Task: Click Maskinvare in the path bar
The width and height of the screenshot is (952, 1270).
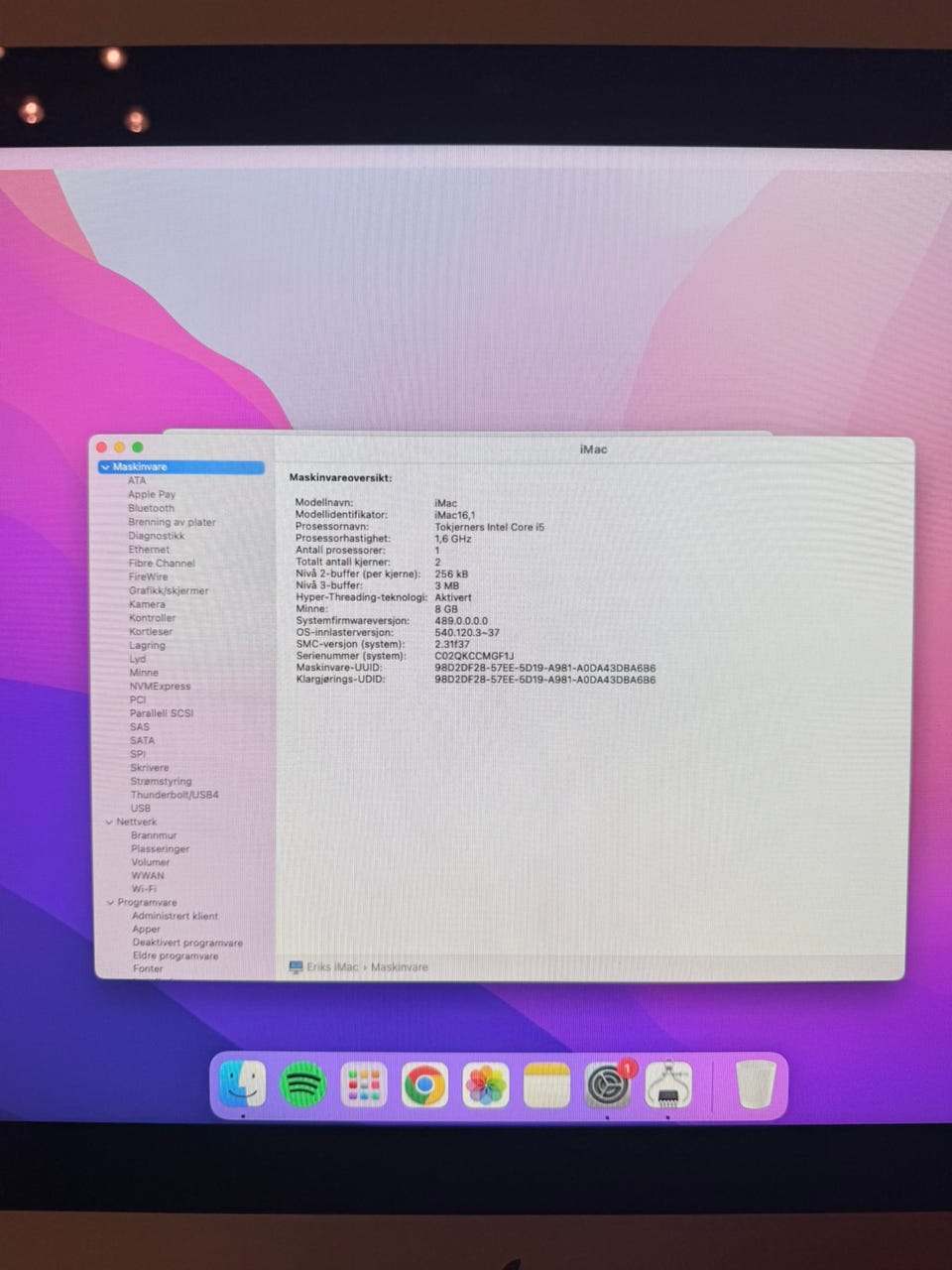Action: point(400,967)
